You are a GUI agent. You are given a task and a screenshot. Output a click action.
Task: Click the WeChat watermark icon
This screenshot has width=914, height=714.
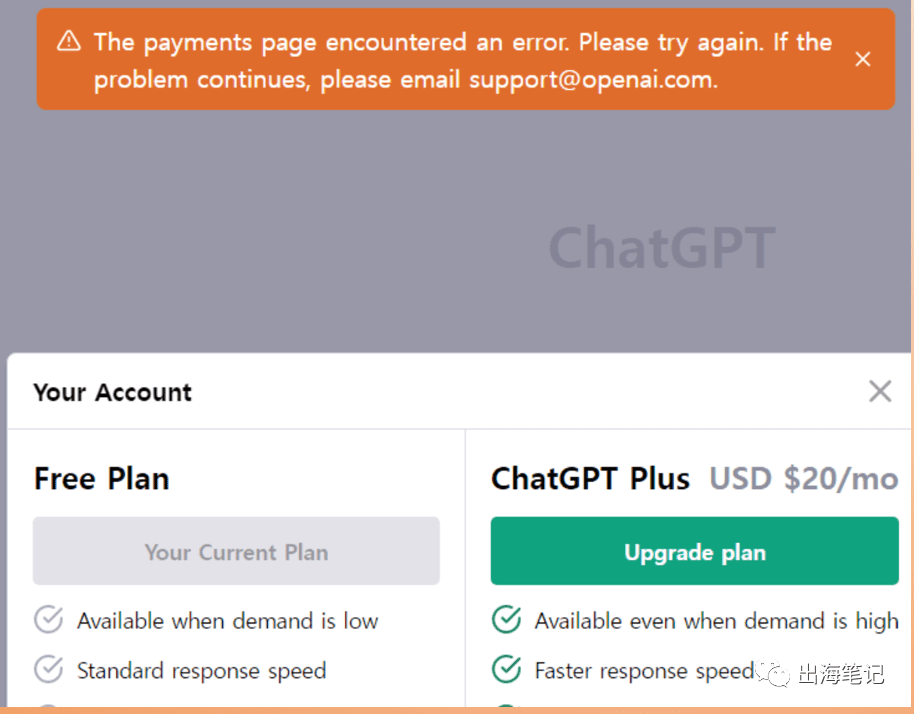[773, 673]
